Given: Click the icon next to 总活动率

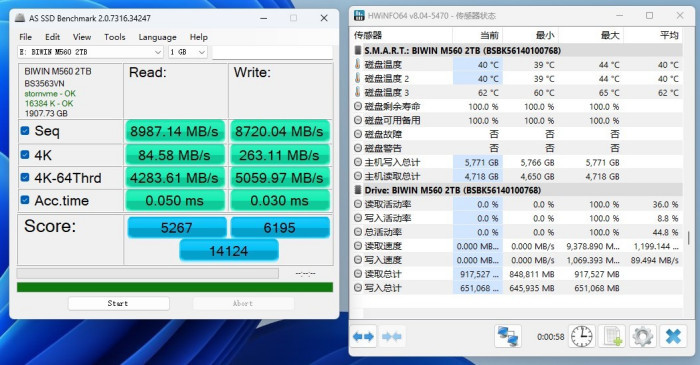Looking at the screenshot, I should click(358, 232).
